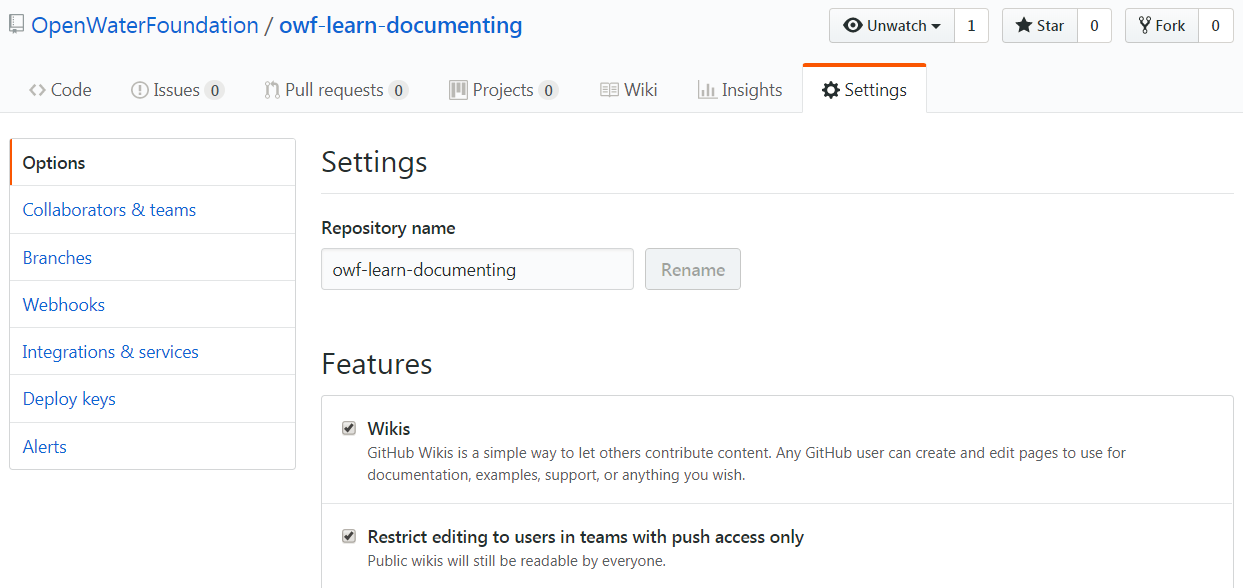Go to Branches settings page

point(57,258)
